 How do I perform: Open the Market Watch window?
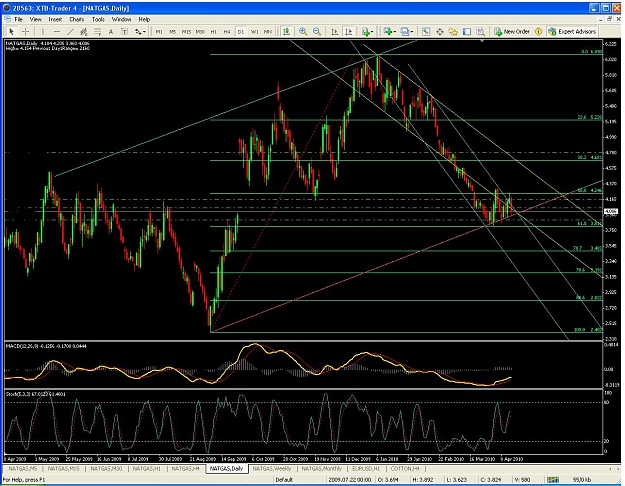pyautogui.click(x=426, y=31)
